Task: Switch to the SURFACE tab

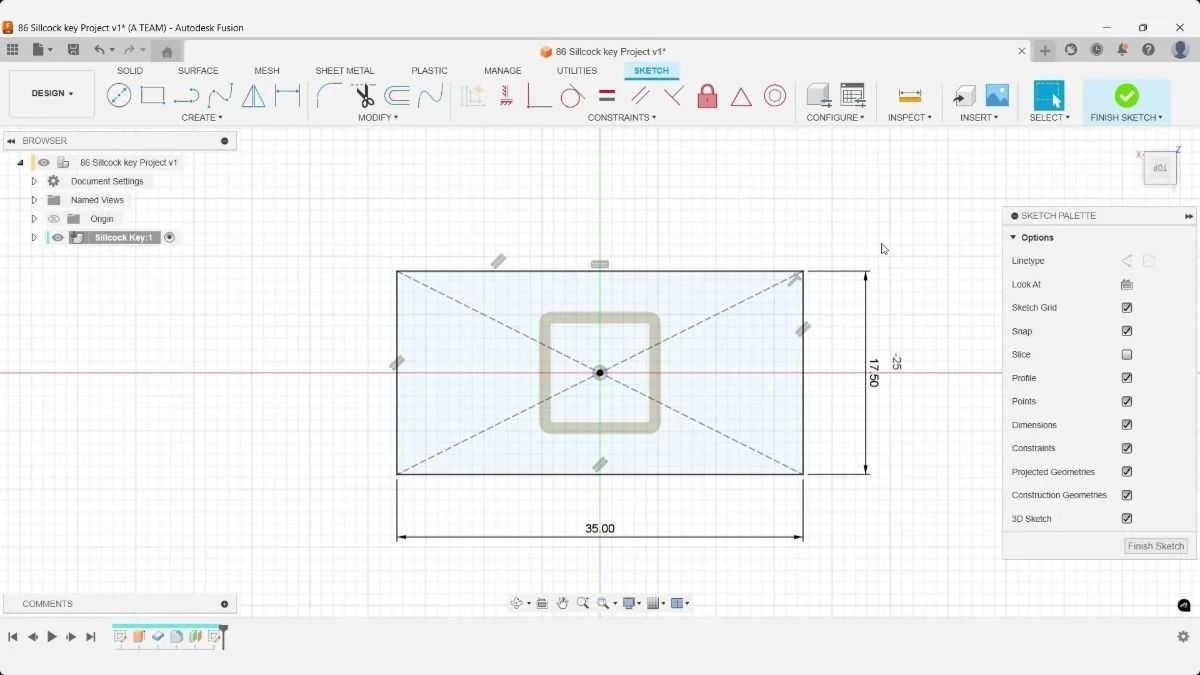Action: click(198, 71)
